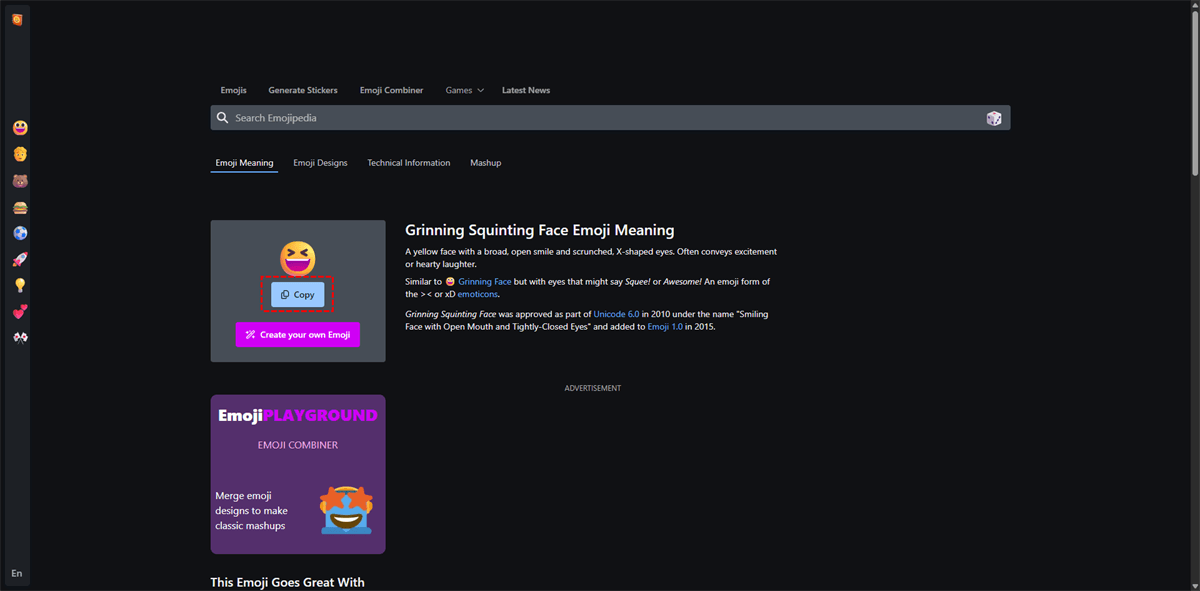Switch to the Technical Information tab

(409, 163)
